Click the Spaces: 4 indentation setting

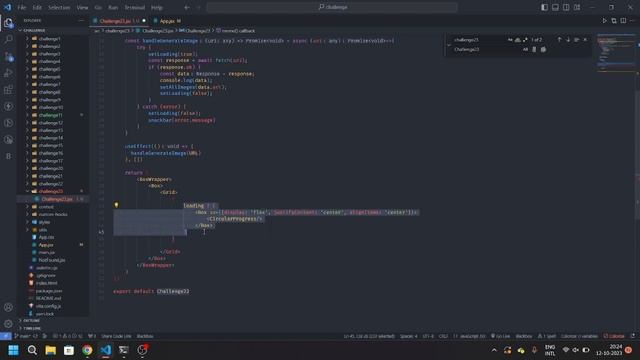[409, 336]
